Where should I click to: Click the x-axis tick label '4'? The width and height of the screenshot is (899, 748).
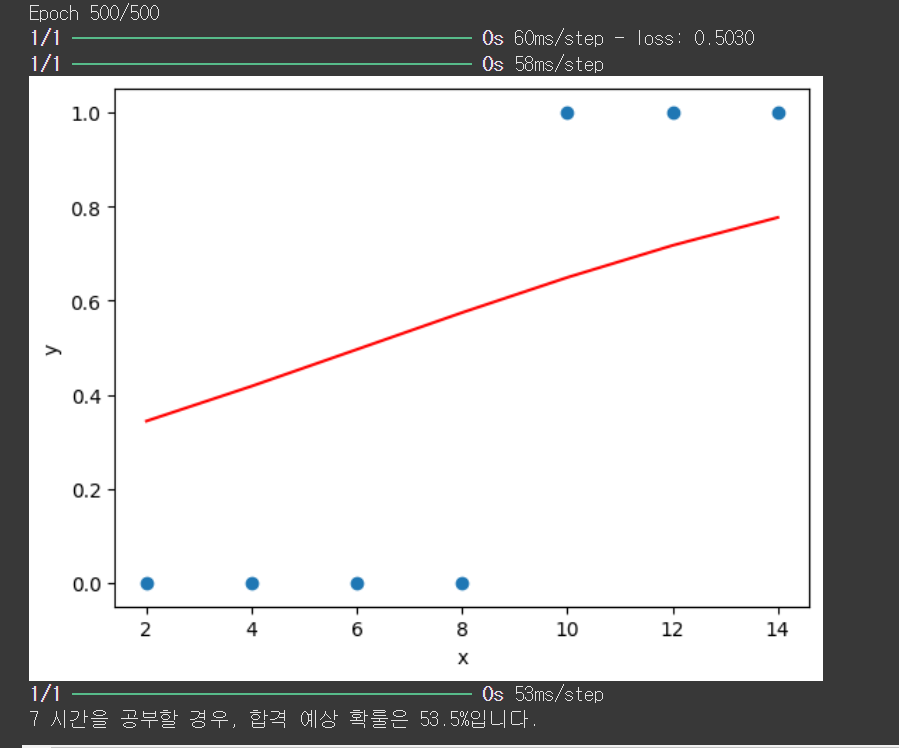[252, 629]
